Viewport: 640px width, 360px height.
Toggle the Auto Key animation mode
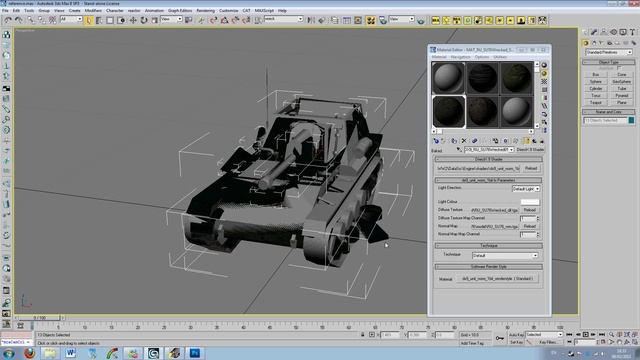pyautogui.click(x=516, y=335)
